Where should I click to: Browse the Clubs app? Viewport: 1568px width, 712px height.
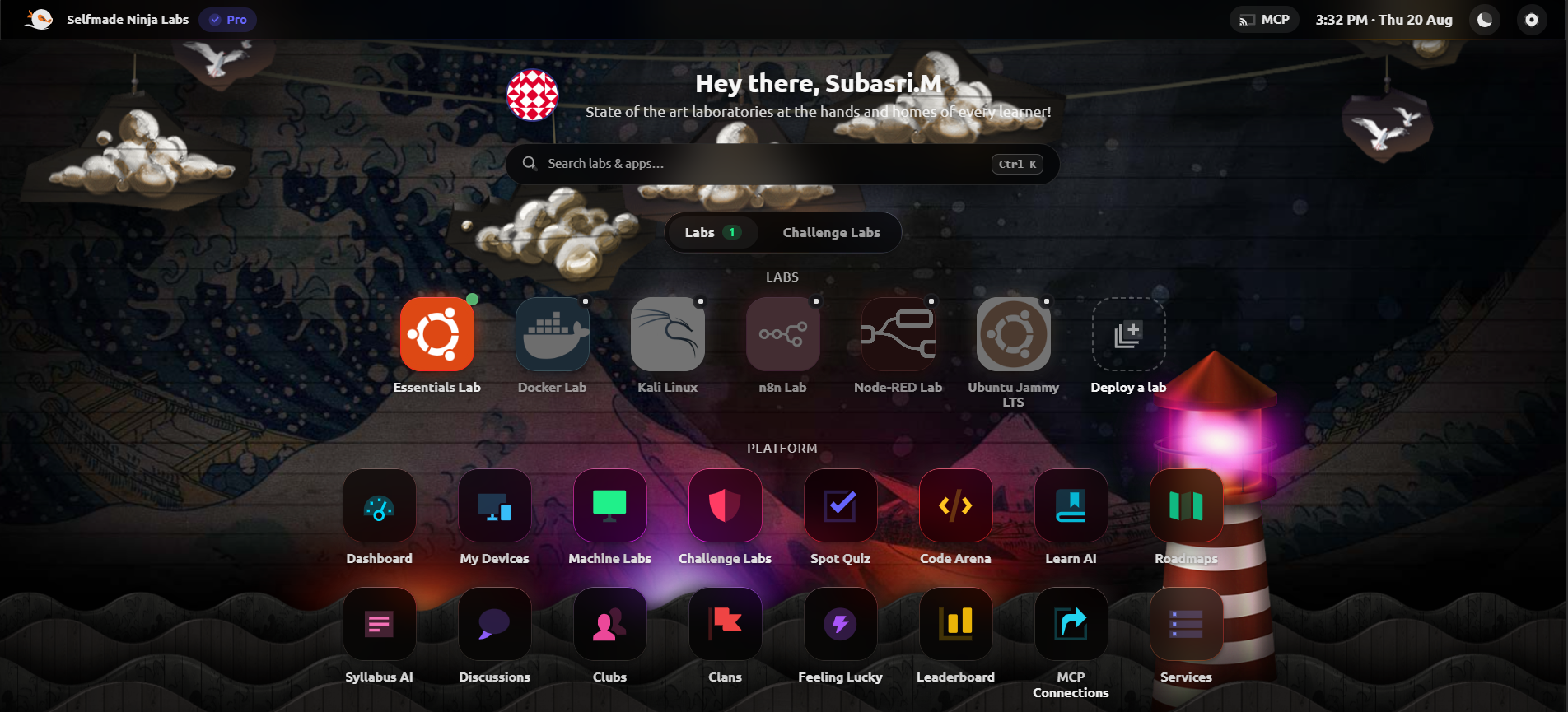coord(609,624)
